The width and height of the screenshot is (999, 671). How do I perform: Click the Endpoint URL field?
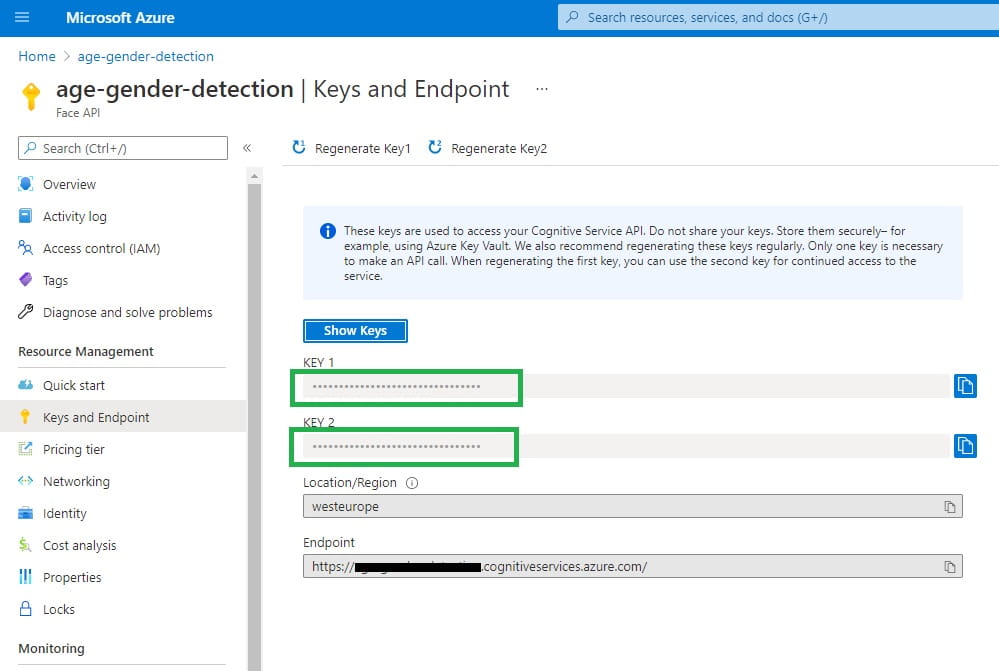pos(633,566)
